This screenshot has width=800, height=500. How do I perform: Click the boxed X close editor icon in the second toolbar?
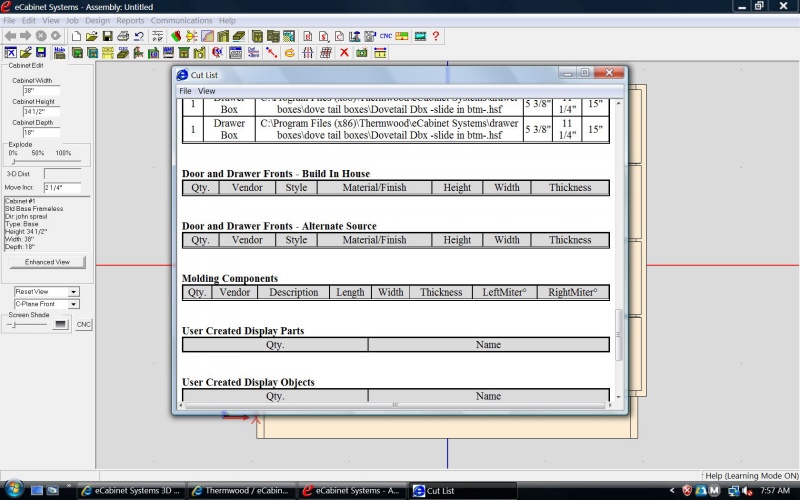pos(10,53)
